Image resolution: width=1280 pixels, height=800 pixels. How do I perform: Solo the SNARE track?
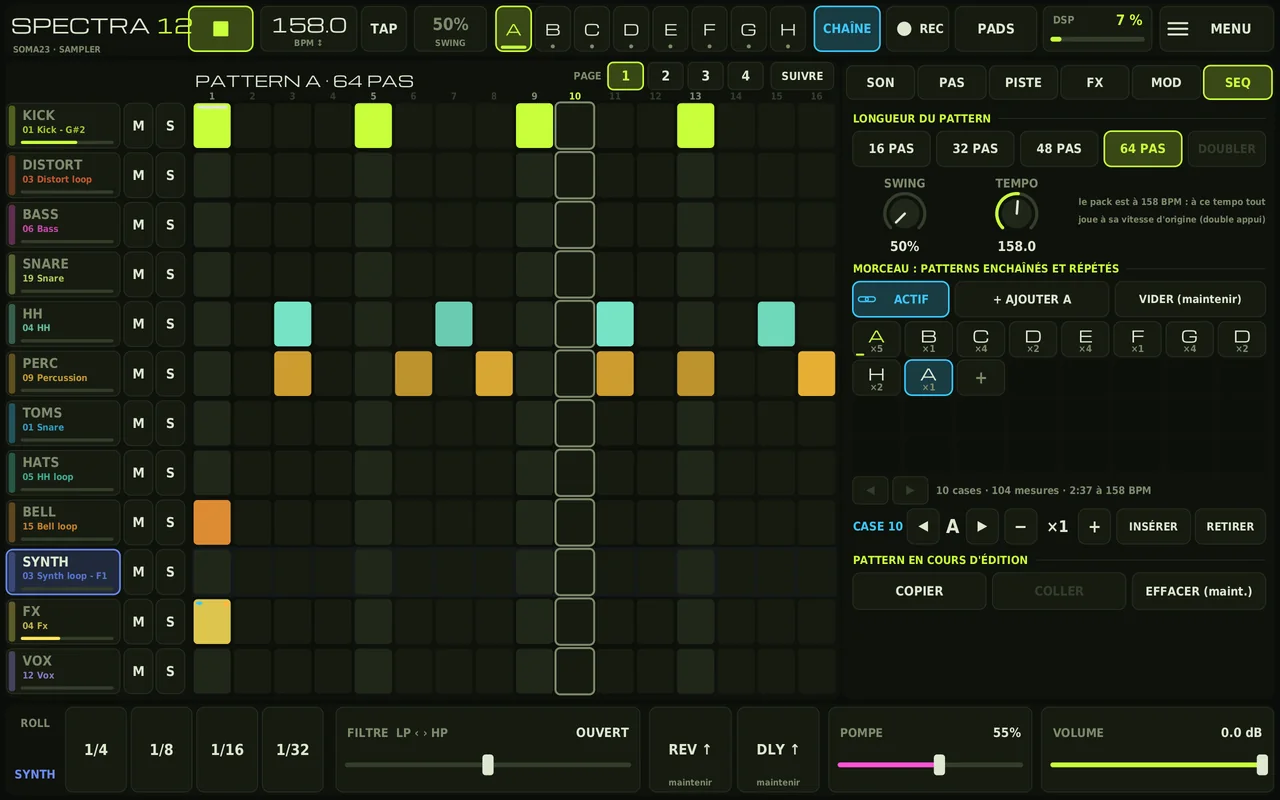pos(170,274)
